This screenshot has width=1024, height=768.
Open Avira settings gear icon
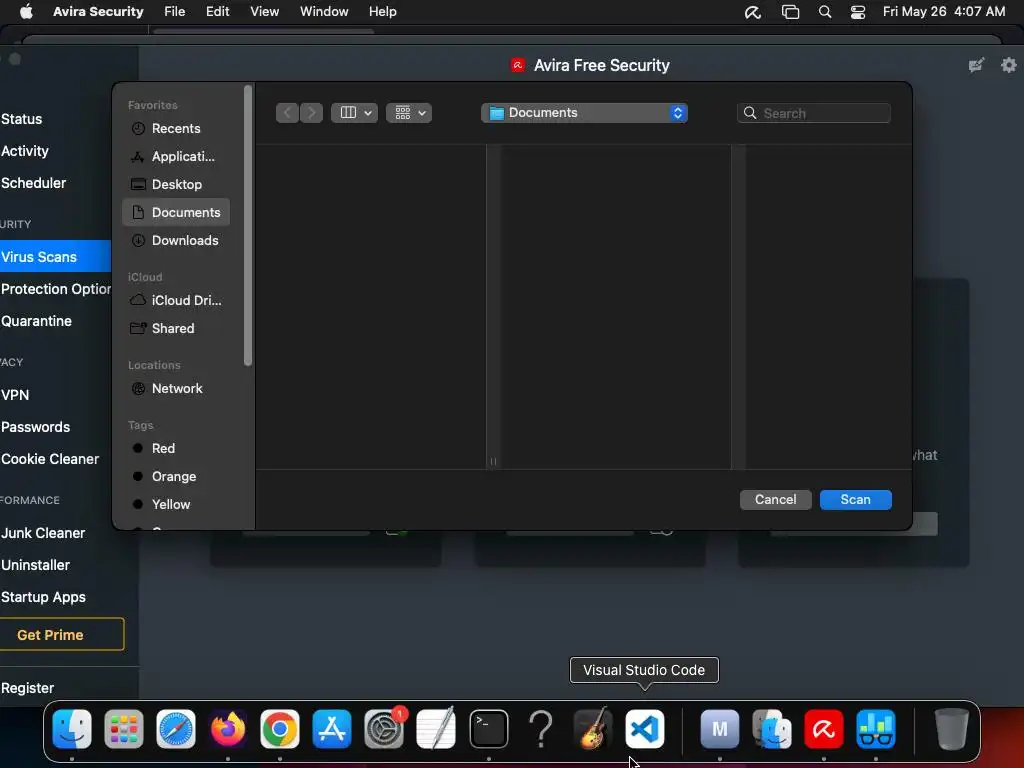[1009, 65]
